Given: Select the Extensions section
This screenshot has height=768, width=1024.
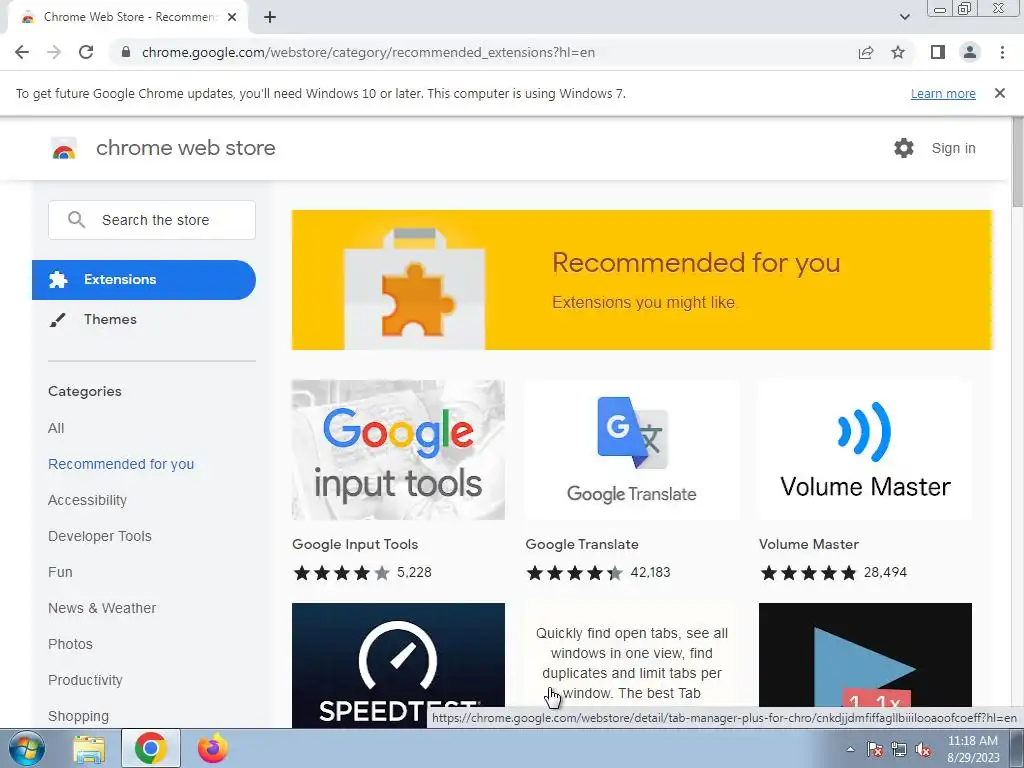Looking at the screenshot, I should coord(144,280).
